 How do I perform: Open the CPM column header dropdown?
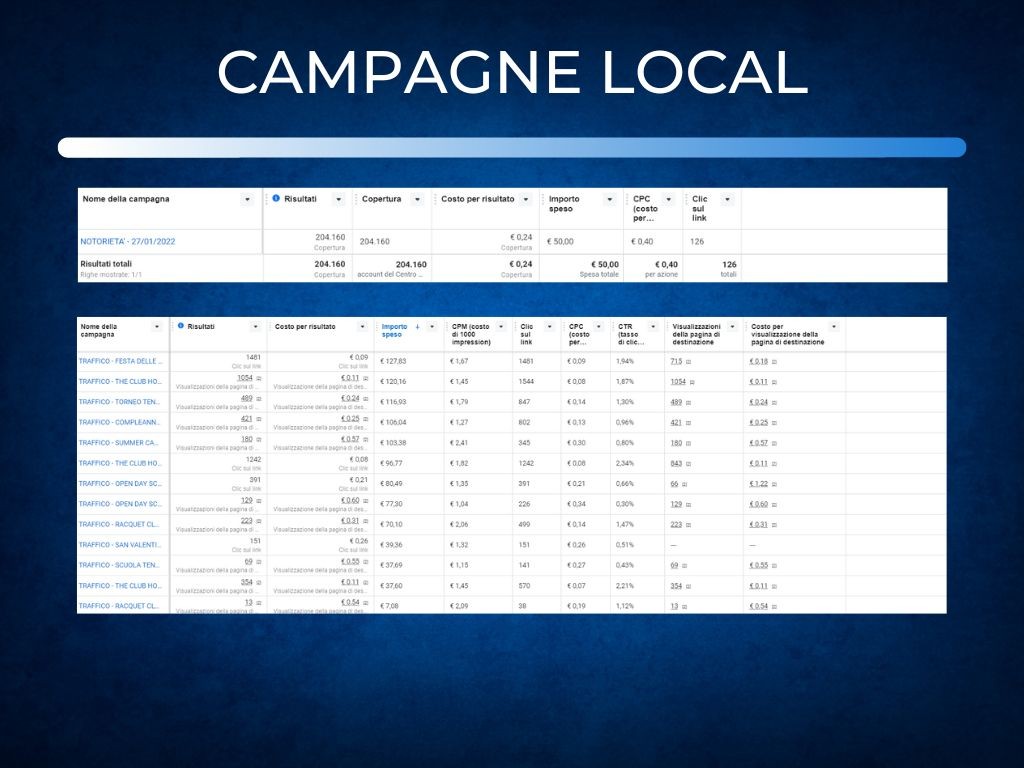point(503,326)
